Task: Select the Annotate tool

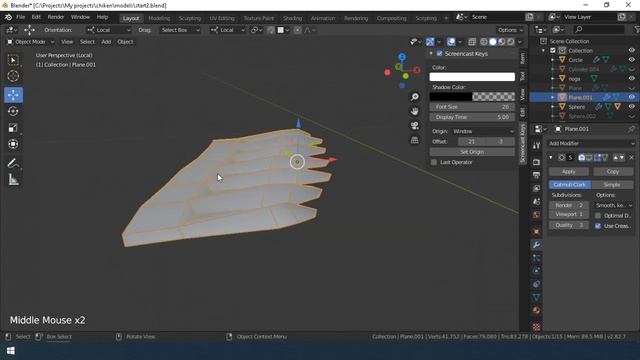Action: pos(13,163)
